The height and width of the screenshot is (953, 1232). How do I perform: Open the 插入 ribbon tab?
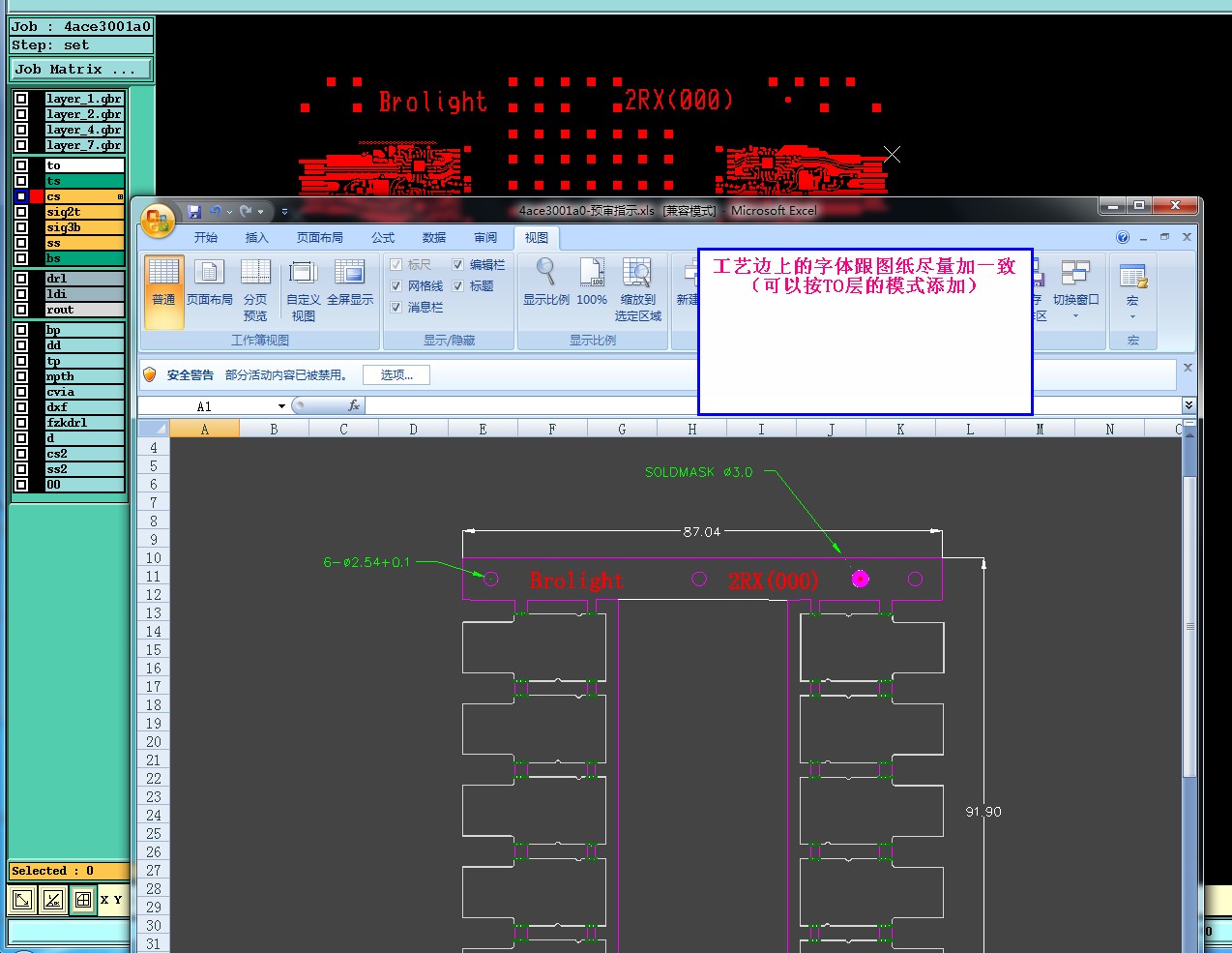click(256, 238)
